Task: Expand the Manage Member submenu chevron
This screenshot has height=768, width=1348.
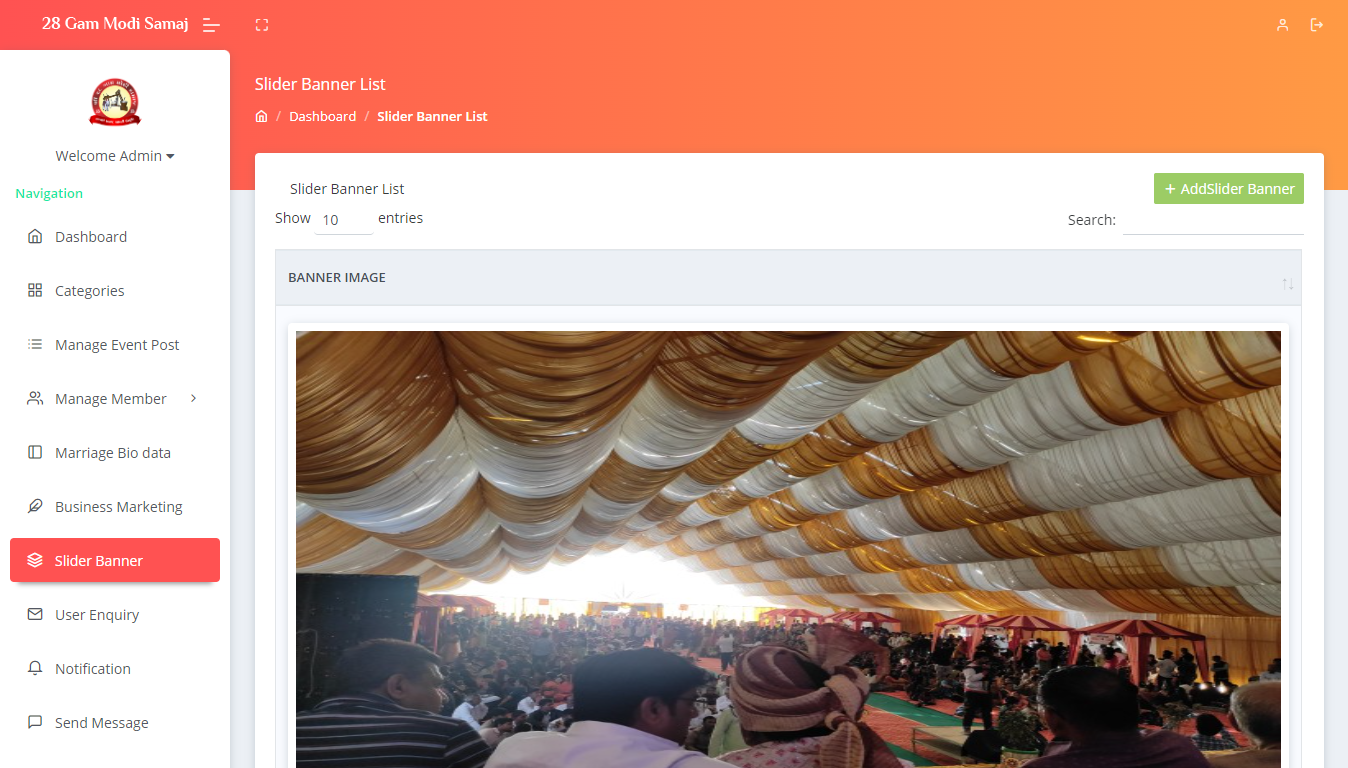Action: click(194, 398)
